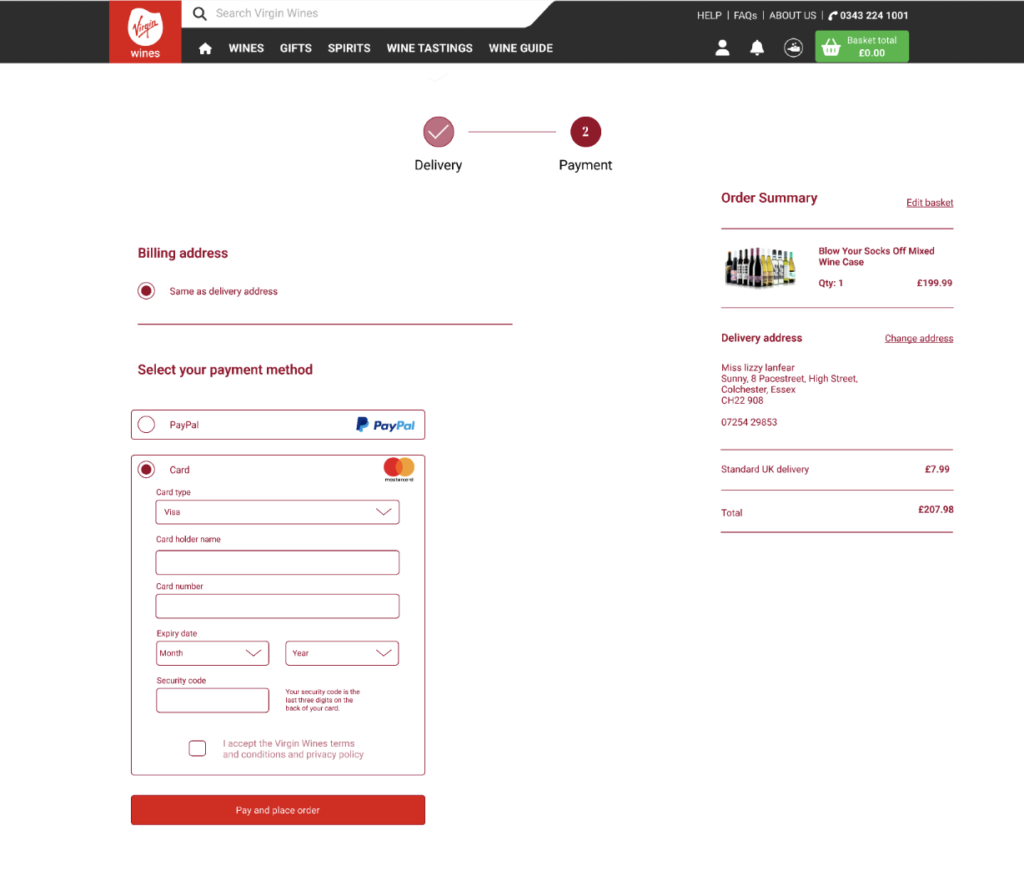Select the Card payment radio
1024x886 pixels.
[146, 469]
